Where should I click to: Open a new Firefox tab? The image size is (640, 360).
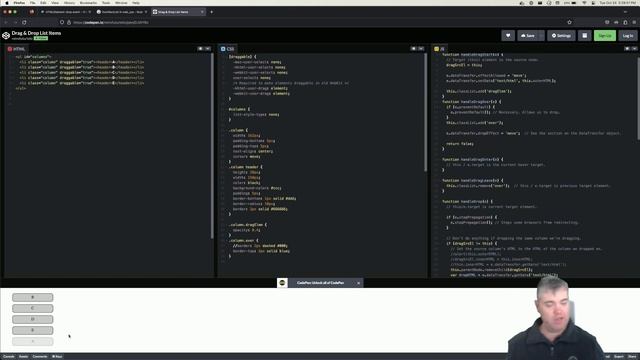point(211,12)
